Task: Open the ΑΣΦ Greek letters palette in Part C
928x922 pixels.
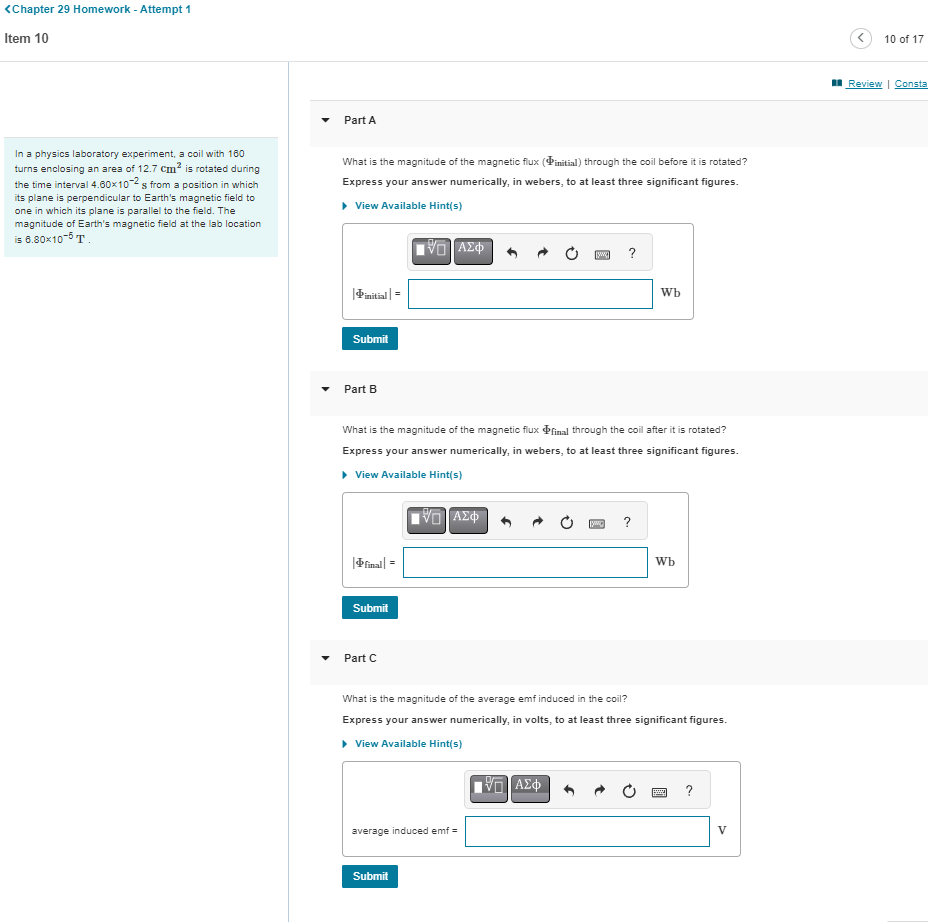Action: pos(530,789)
